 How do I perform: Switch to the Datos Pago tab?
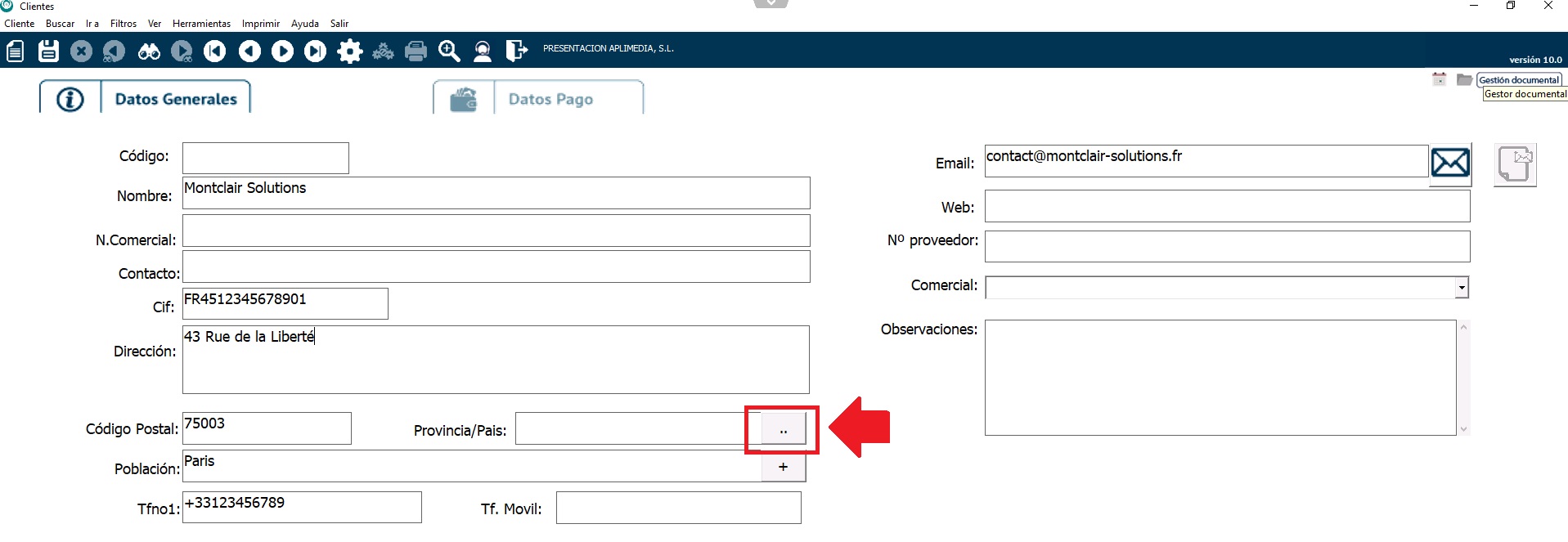pos(550,99)
